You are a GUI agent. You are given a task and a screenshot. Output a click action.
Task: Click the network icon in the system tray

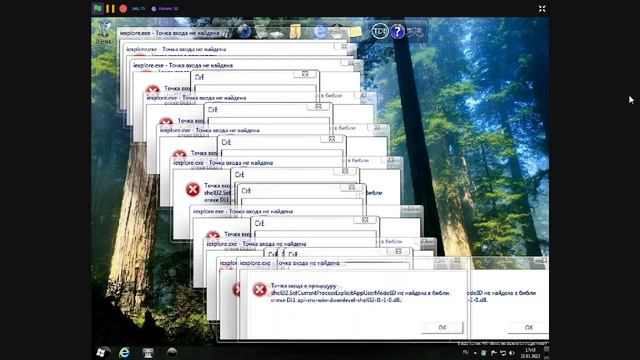click(x=503, y=353)
